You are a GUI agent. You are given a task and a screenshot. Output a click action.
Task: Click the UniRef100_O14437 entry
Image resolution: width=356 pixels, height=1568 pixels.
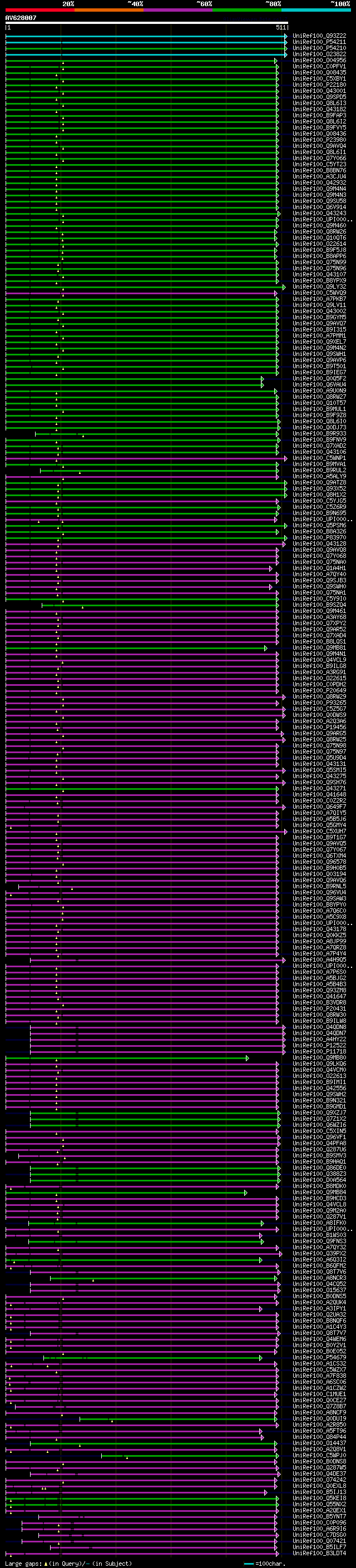[319, 1443]
